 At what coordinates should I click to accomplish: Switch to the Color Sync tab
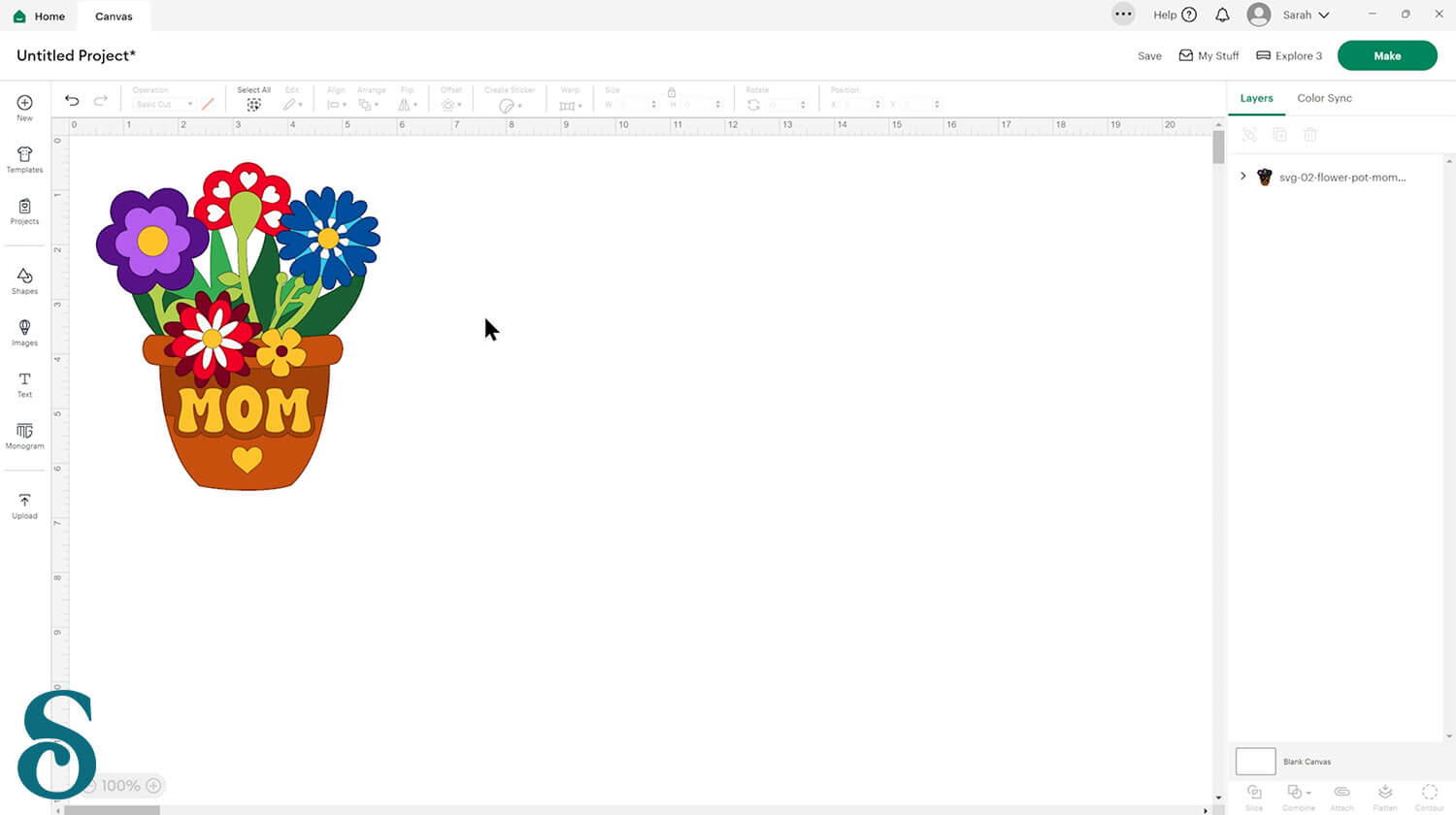1324,98
